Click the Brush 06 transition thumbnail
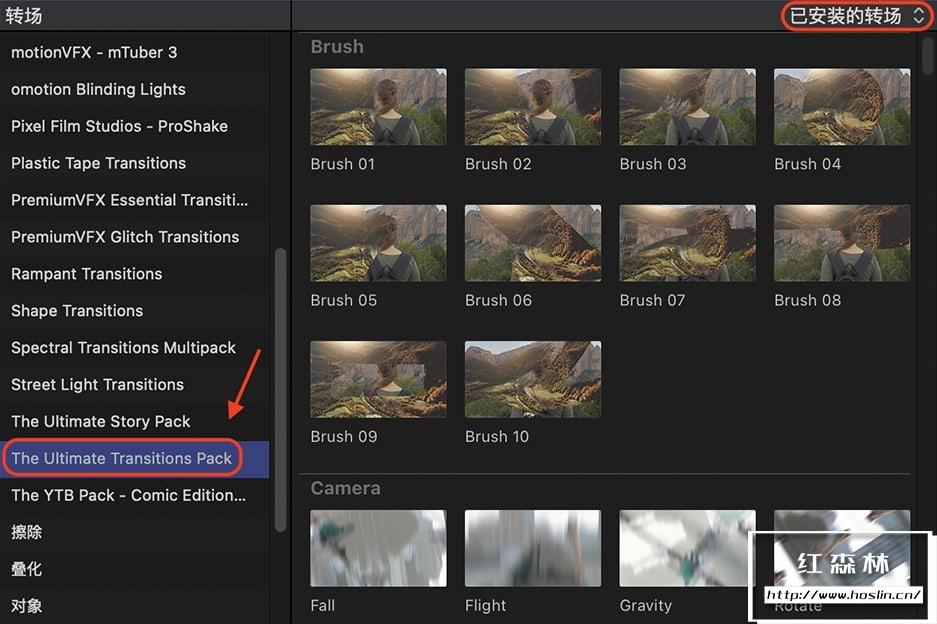The width and height of the screenshot is (937, 624). pos(533,243)
